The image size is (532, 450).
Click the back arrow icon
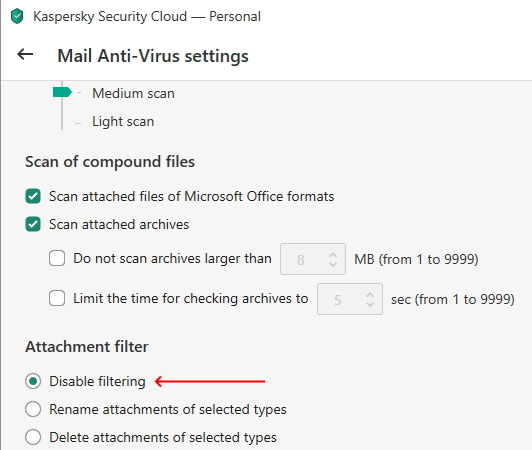pos(25,54)
